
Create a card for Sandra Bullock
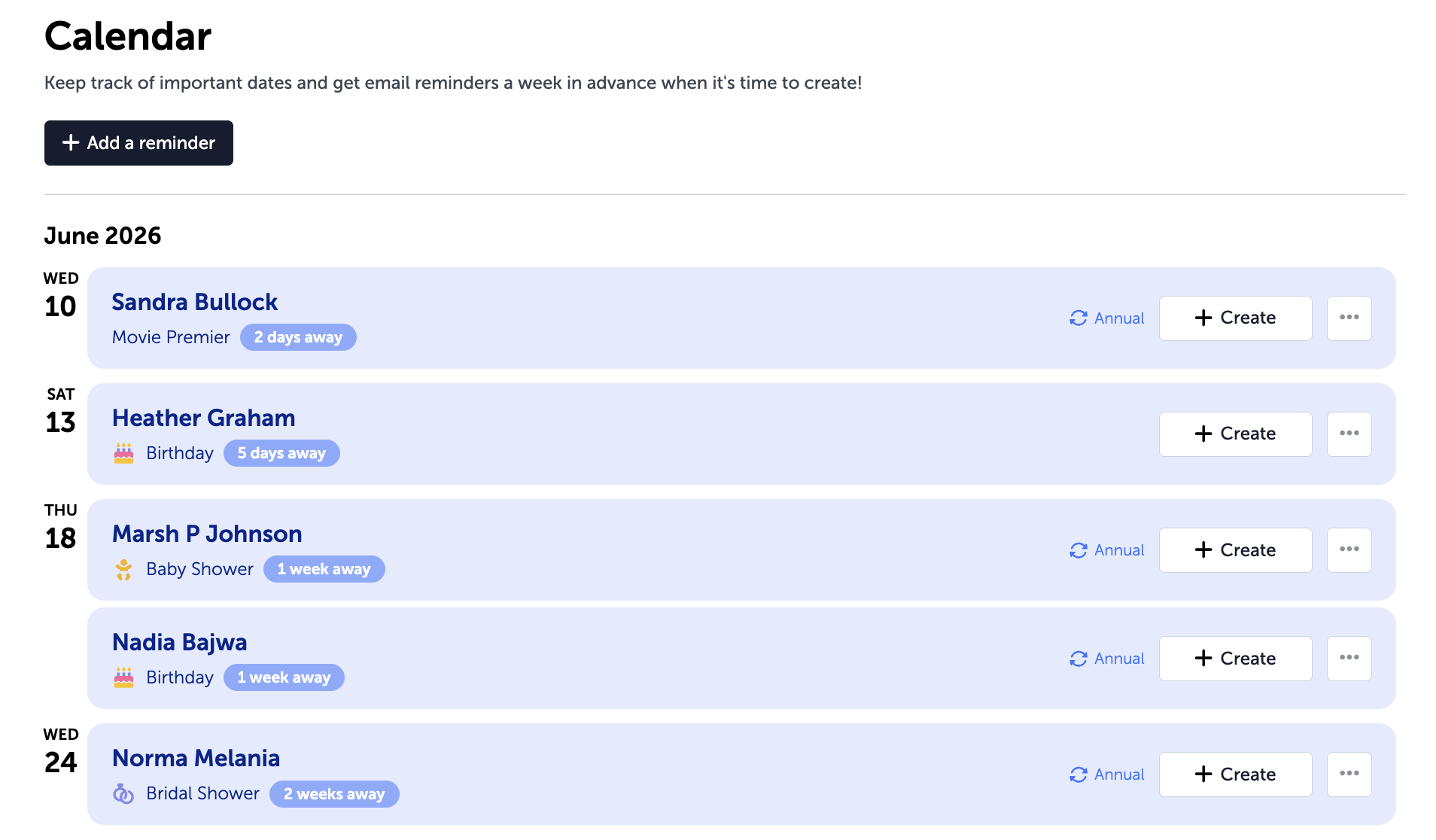pos(1235,318)
